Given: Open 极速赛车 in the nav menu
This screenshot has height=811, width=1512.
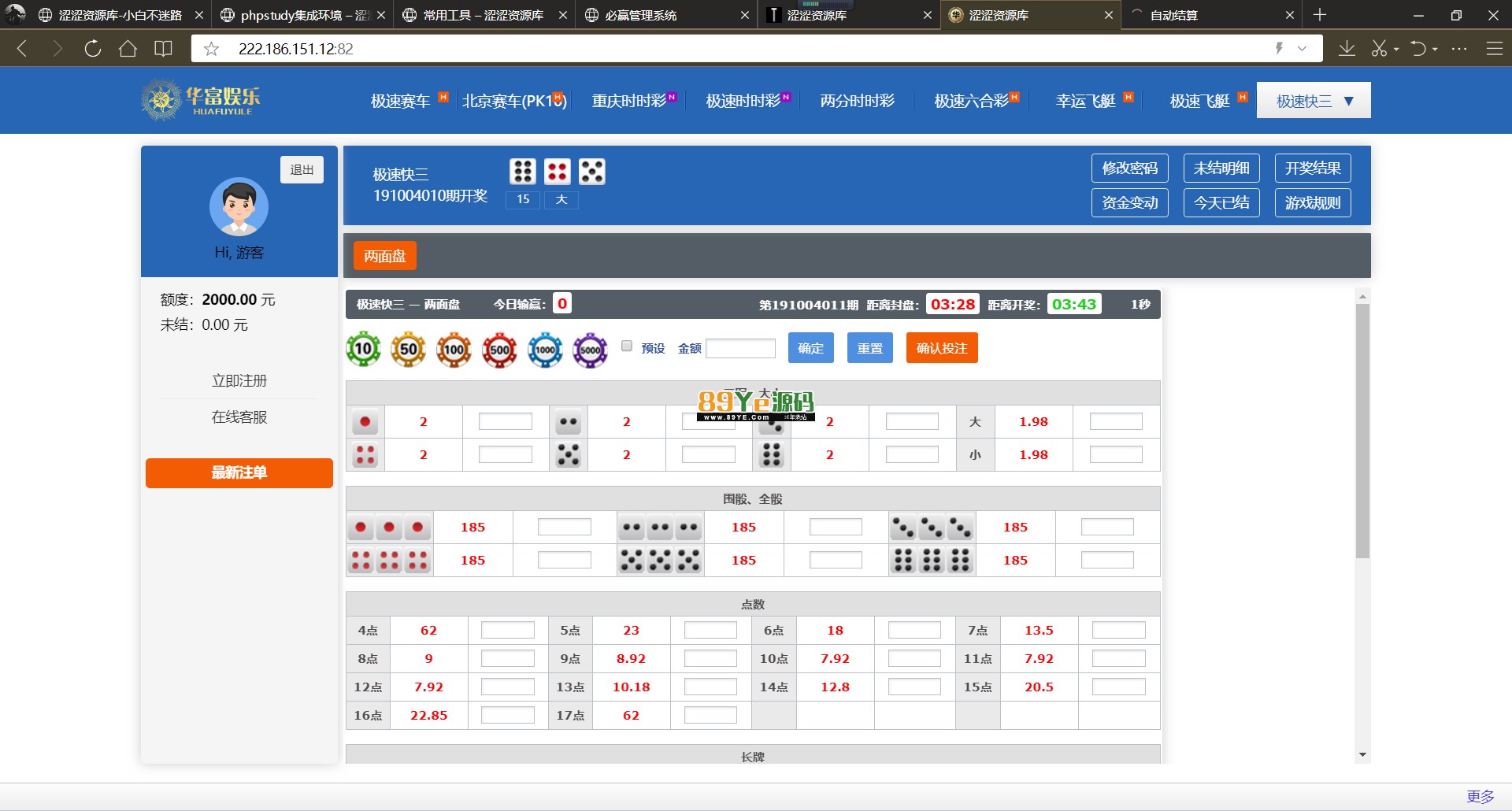Looking at the screenshot, I should pos(400,101).
